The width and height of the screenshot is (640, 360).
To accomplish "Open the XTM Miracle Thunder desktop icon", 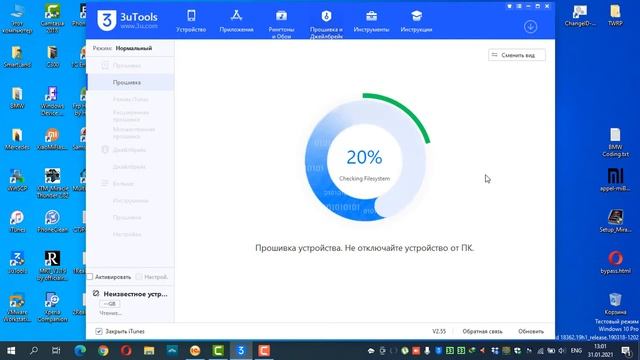I will pos(52,183).
